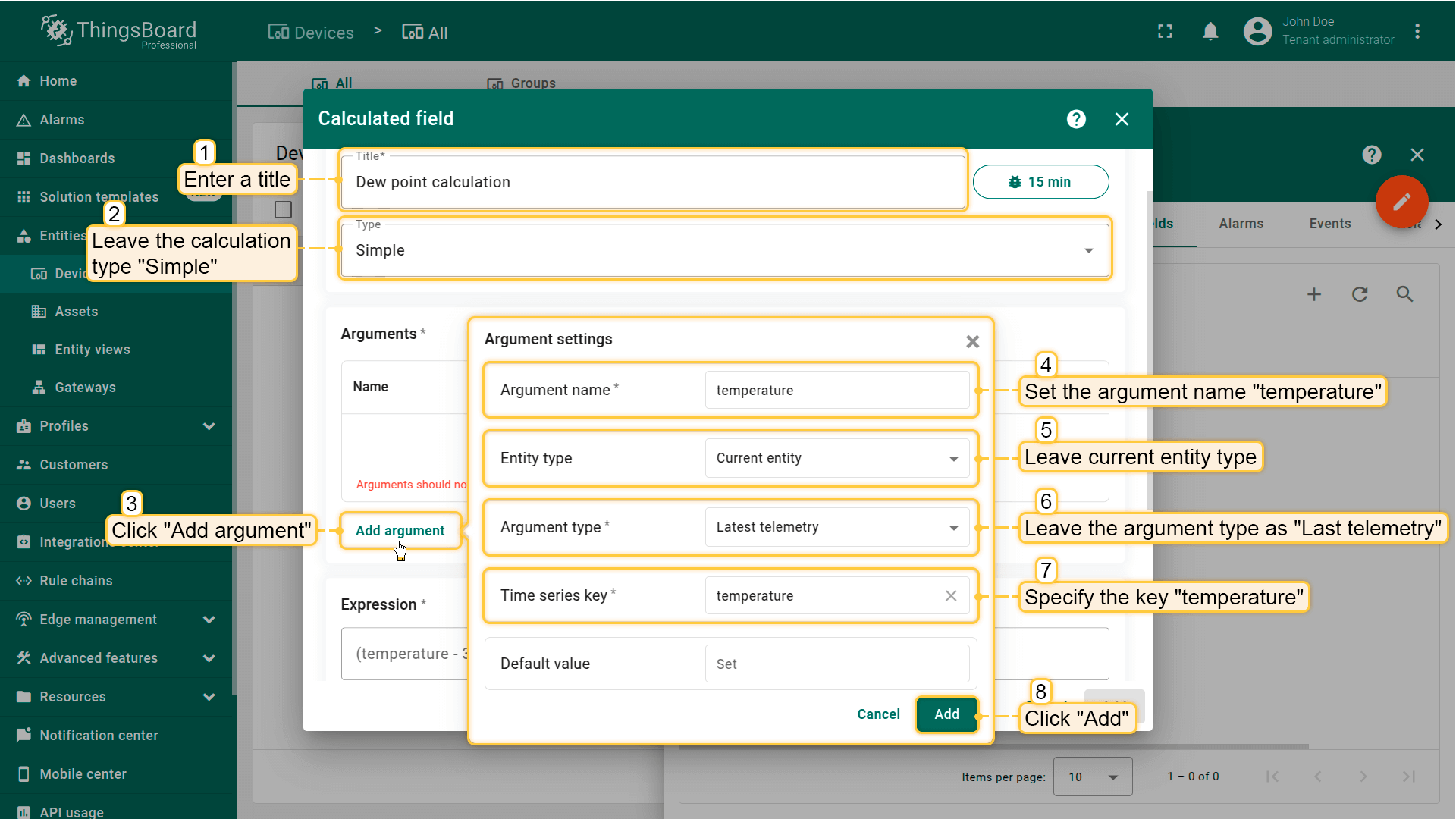Viewport: 1456px width, 819px height.
Task: Open the user account avatar icon
Action: (x=1257, y=32)
